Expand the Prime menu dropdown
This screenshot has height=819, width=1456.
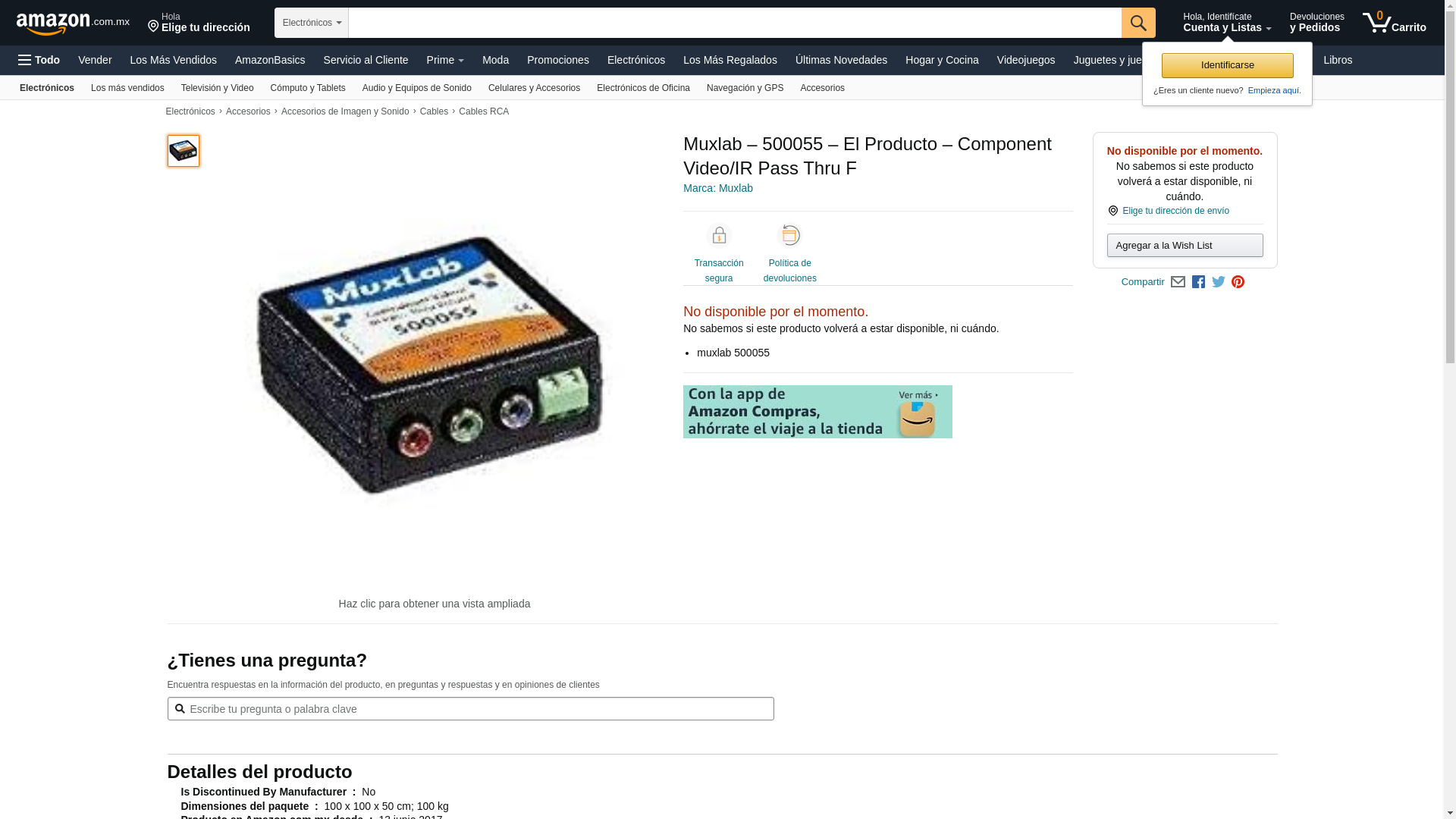[x=445, y=60]
